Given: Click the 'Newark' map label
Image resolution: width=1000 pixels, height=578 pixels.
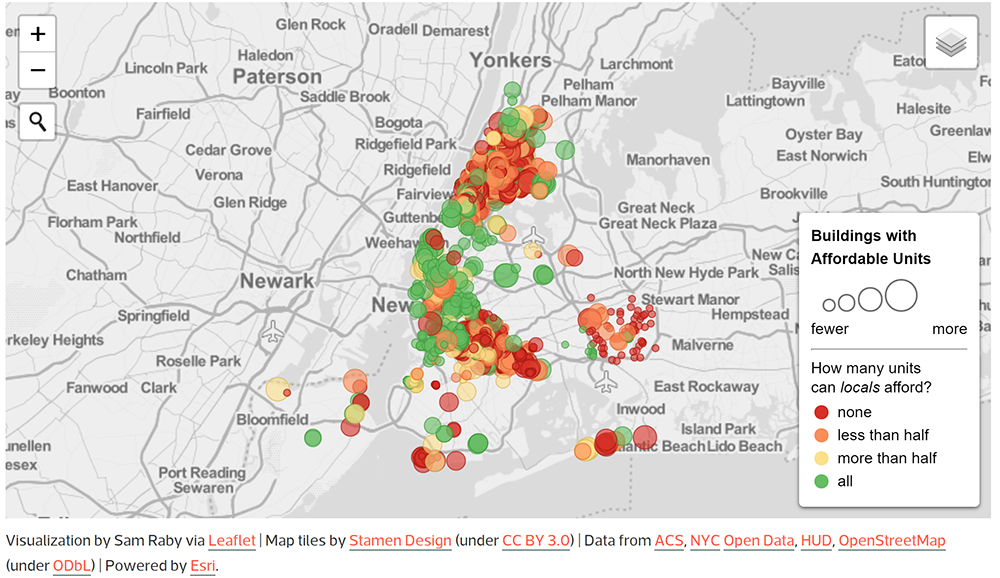Looking at the screenshot, I should tap(277, 281).
